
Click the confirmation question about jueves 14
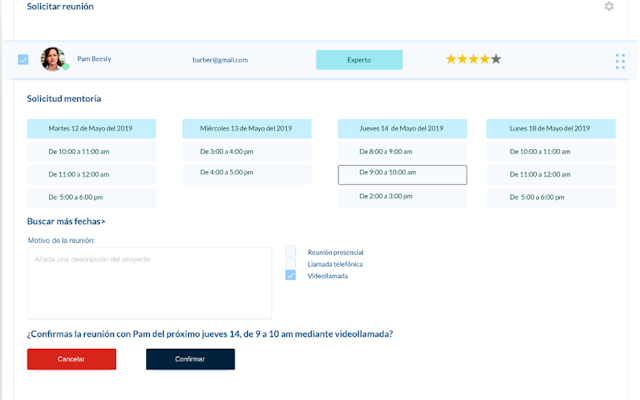210,334
